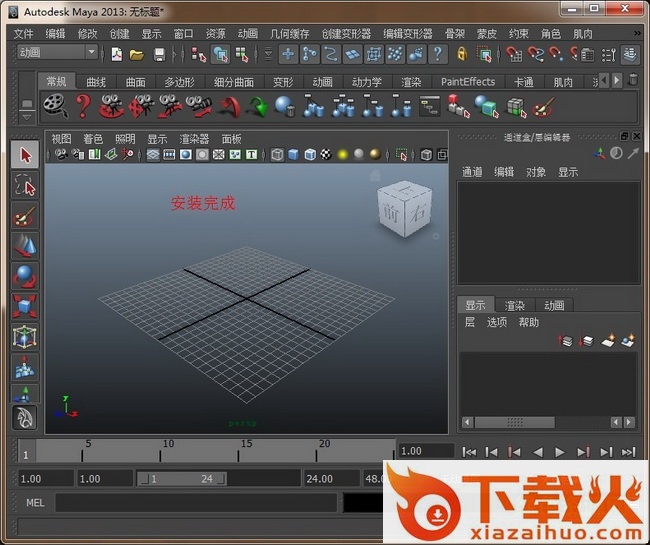Step back one frame
This screenshot has height=545, width=650.
pos(491,452)
